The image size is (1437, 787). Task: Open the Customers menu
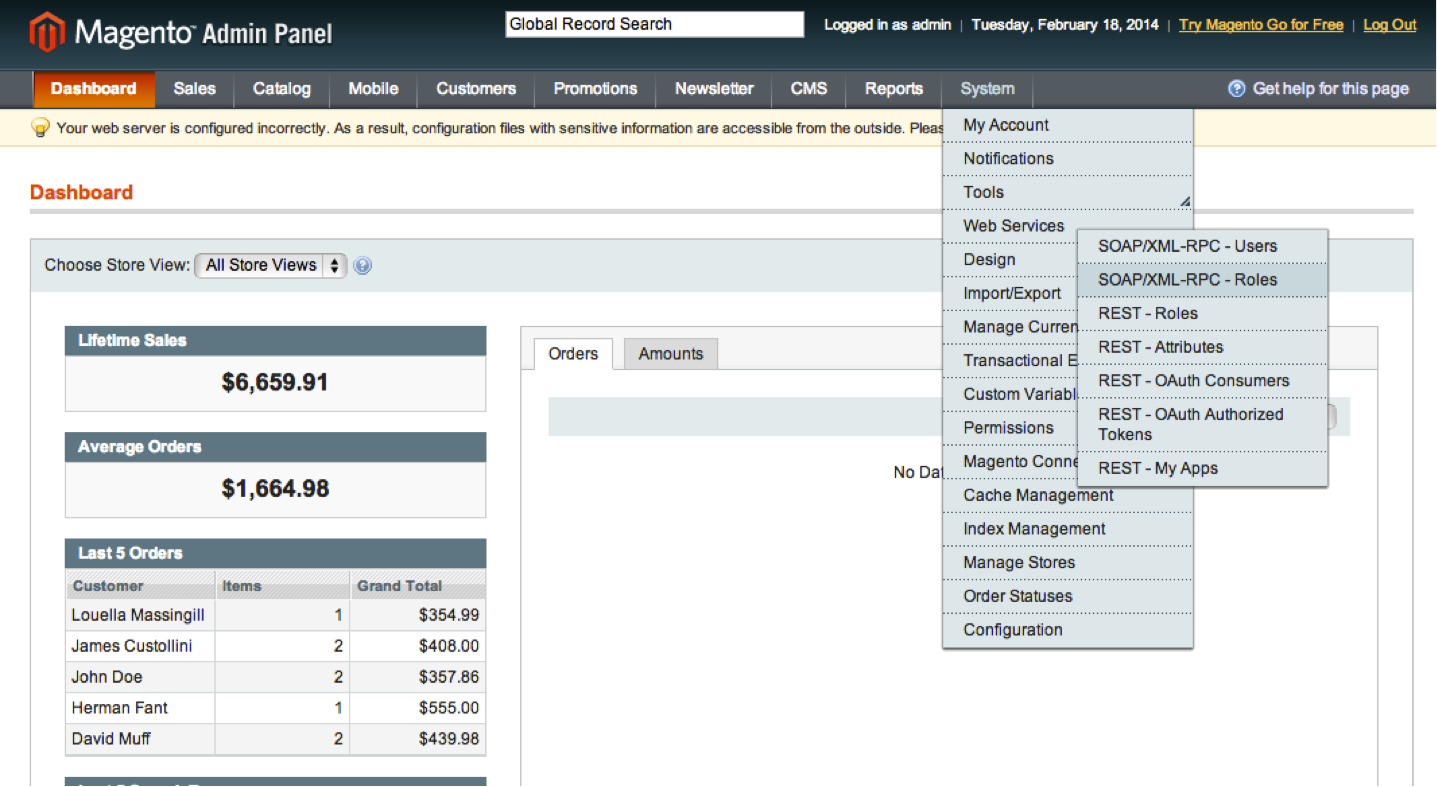[x=476, y=89]
